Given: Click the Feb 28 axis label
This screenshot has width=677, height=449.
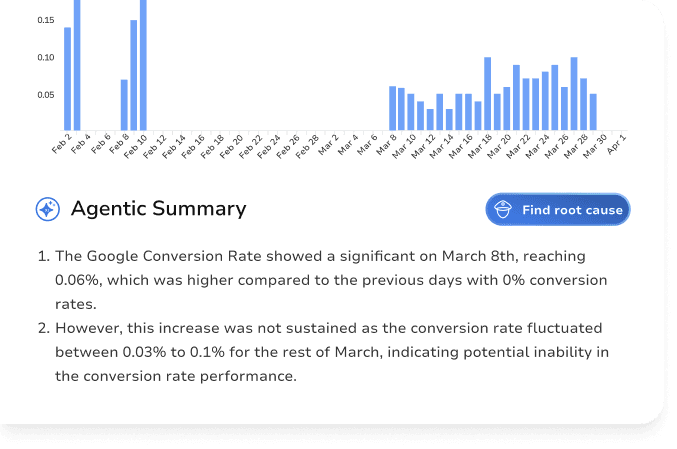Looking at the screenshot, I should (x=309, y=146).
